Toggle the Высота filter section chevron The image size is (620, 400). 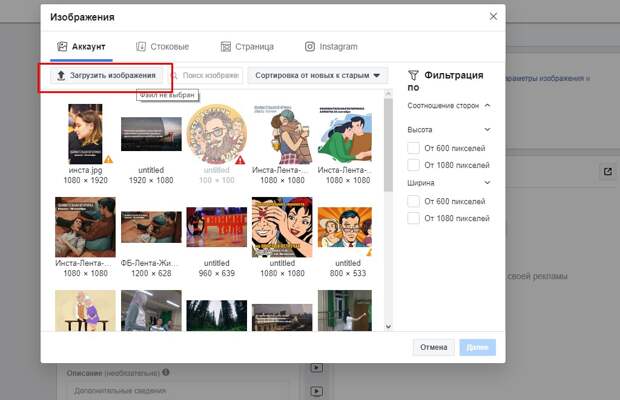[487, 130]
